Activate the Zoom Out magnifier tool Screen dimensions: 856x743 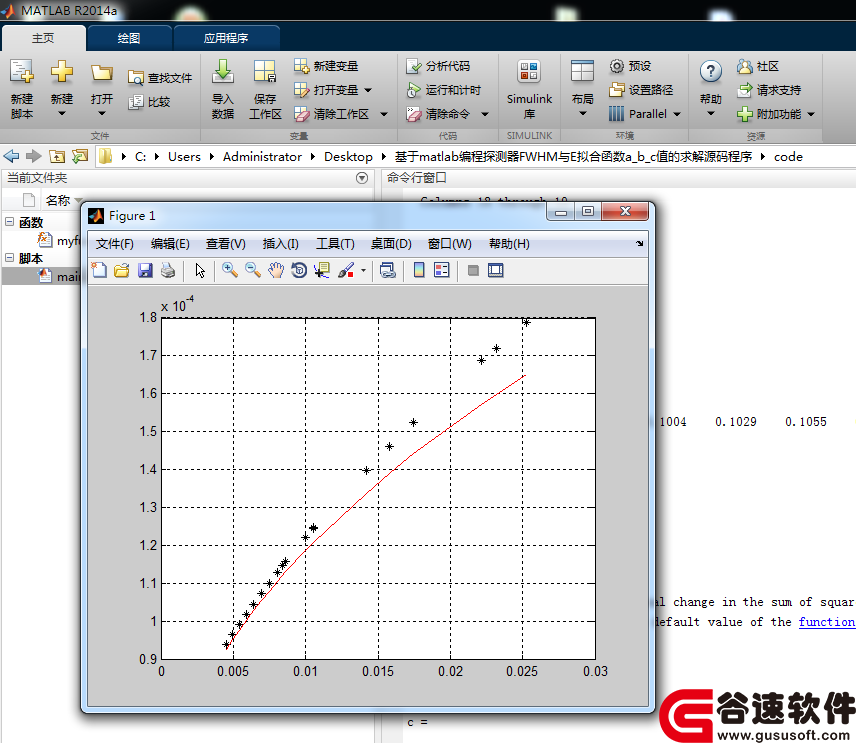[253, 270]
